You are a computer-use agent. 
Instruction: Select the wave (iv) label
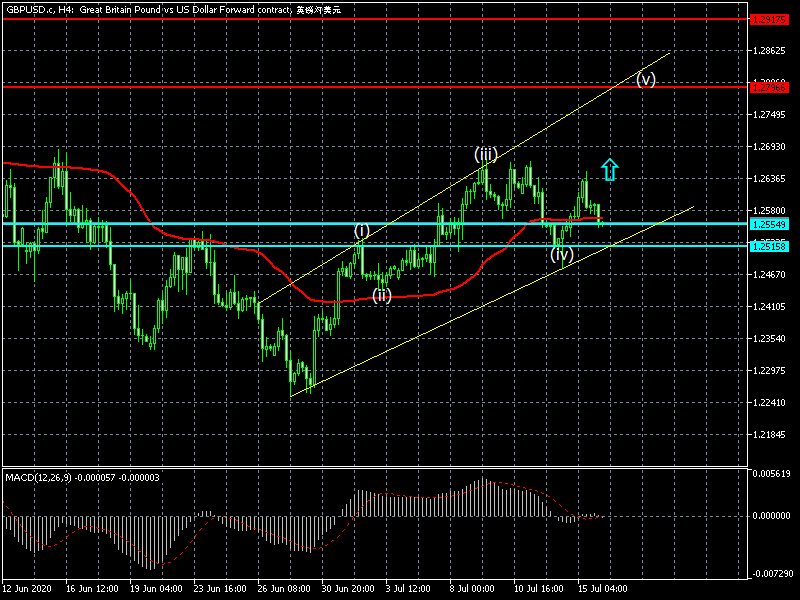tap(562, 254)
